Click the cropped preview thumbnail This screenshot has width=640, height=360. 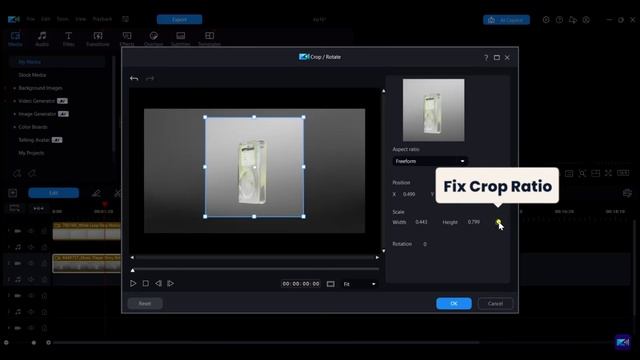(433, 110)
